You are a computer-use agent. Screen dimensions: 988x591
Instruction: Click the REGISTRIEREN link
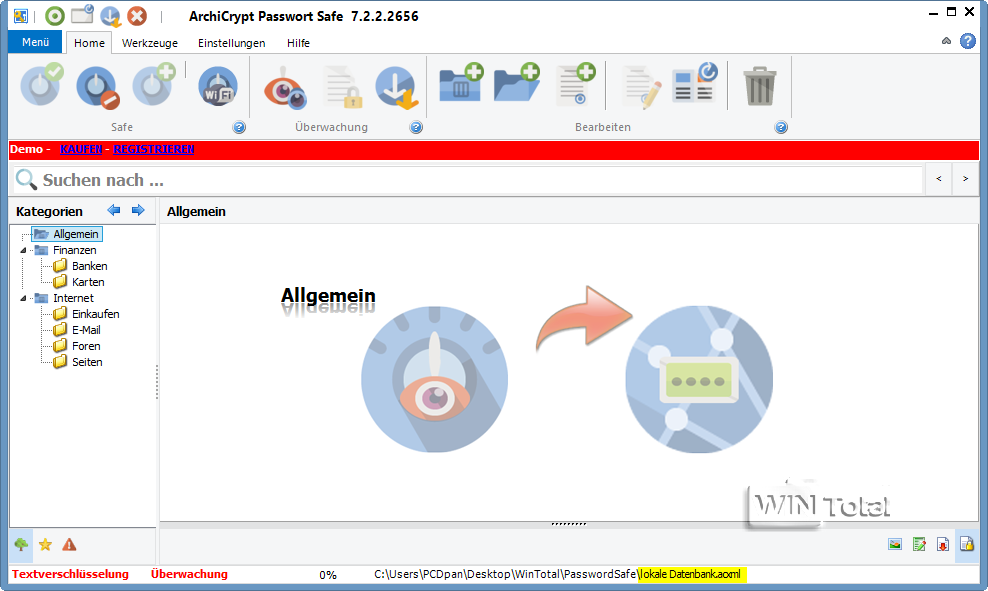point(154,149)
